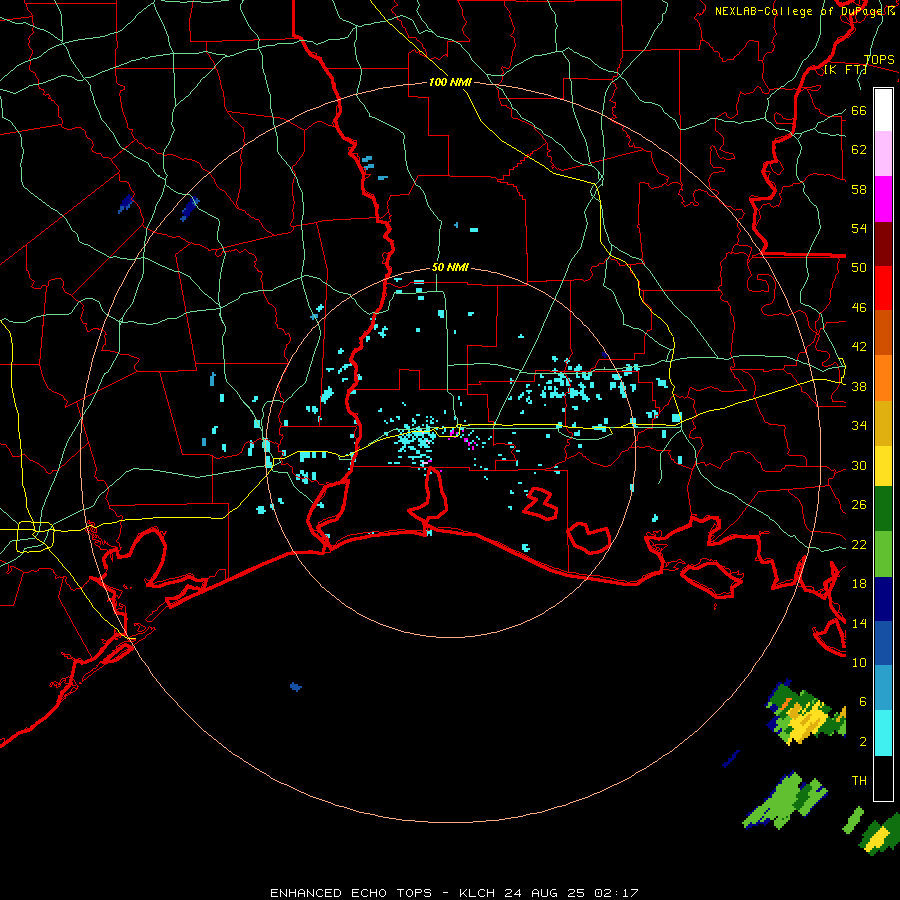
Task: Click the 50 NMI range ring label
Action: 450,267
